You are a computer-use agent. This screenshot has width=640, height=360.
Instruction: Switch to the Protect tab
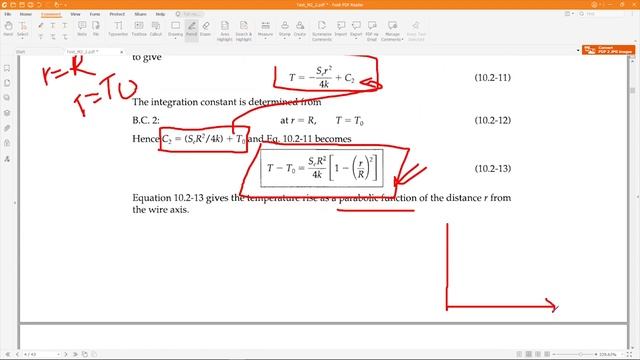[x=117, y=14]
